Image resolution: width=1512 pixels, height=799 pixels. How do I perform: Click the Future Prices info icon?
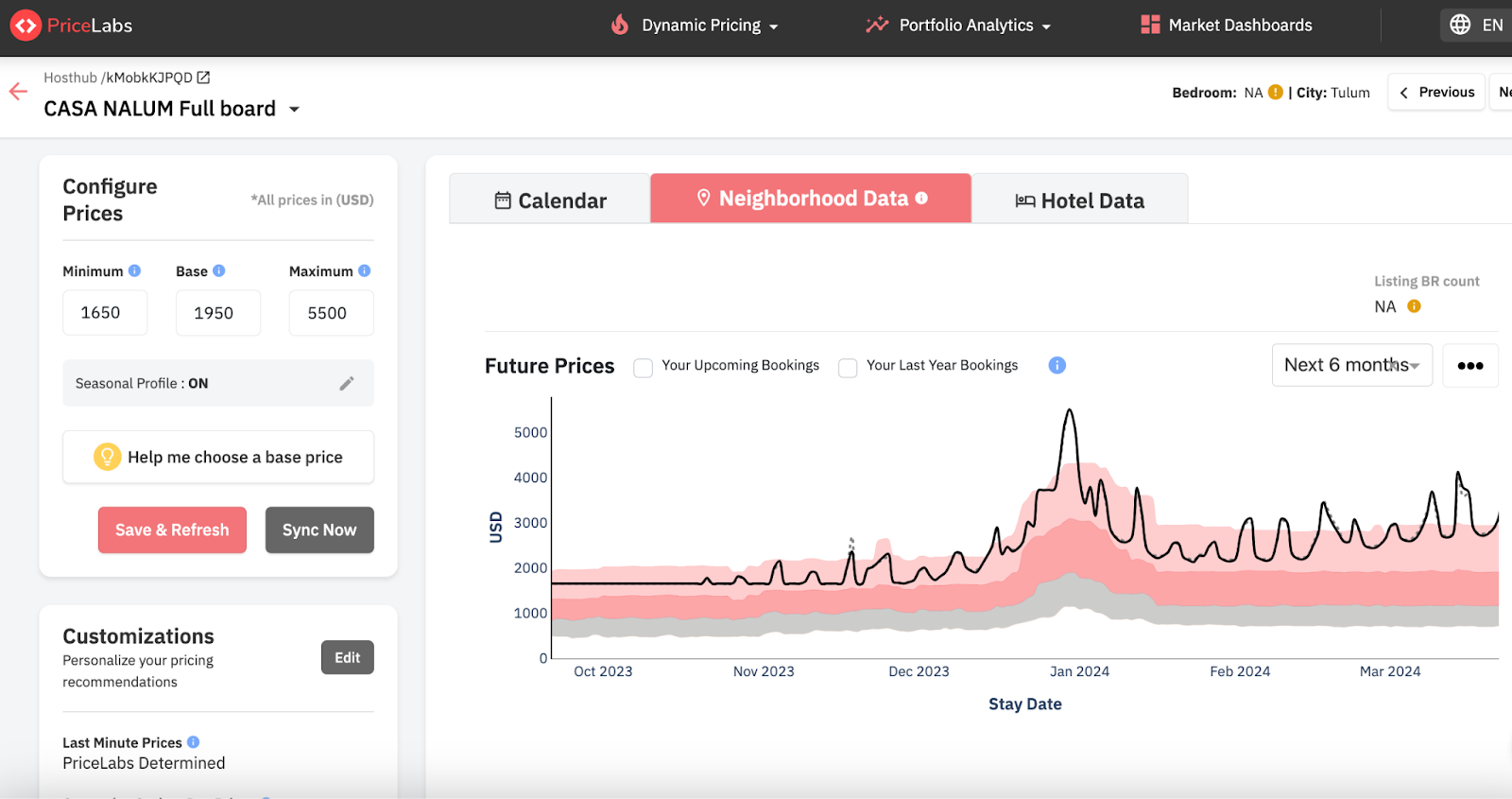point(1057,365)
